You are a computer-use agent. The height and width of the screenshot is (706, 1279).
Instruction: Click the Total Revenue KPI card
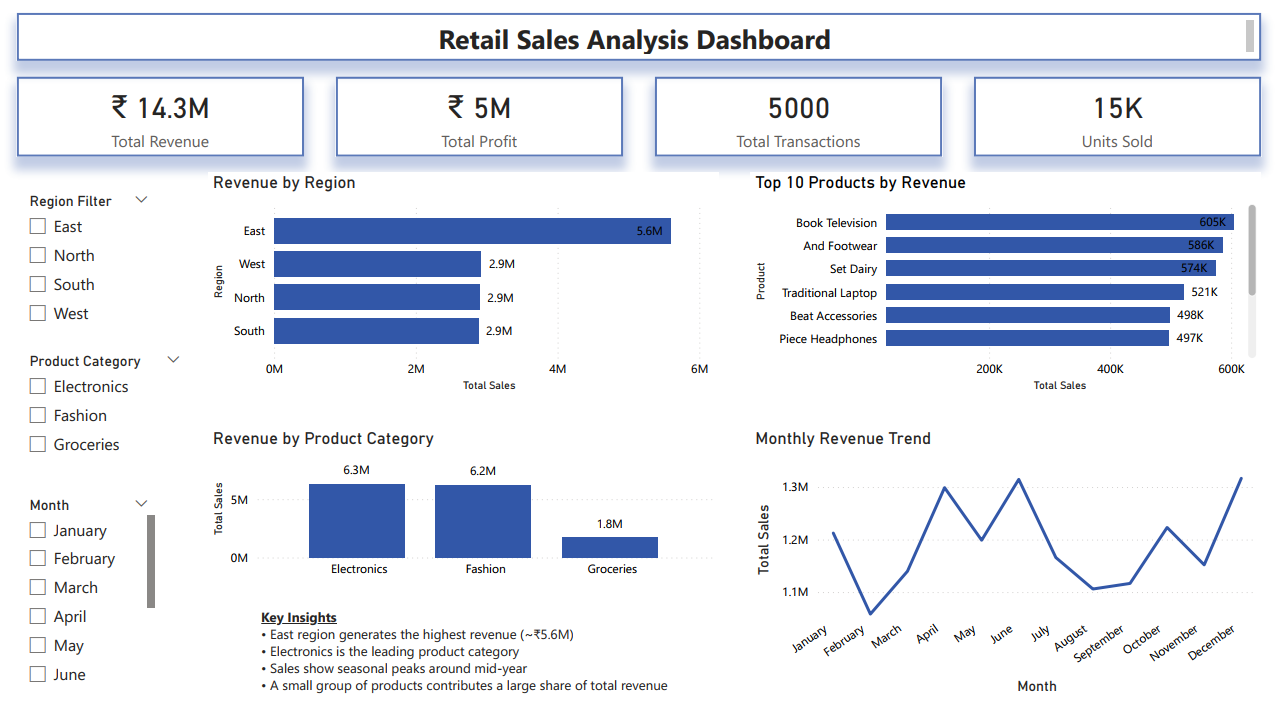(x=160, y=116)
